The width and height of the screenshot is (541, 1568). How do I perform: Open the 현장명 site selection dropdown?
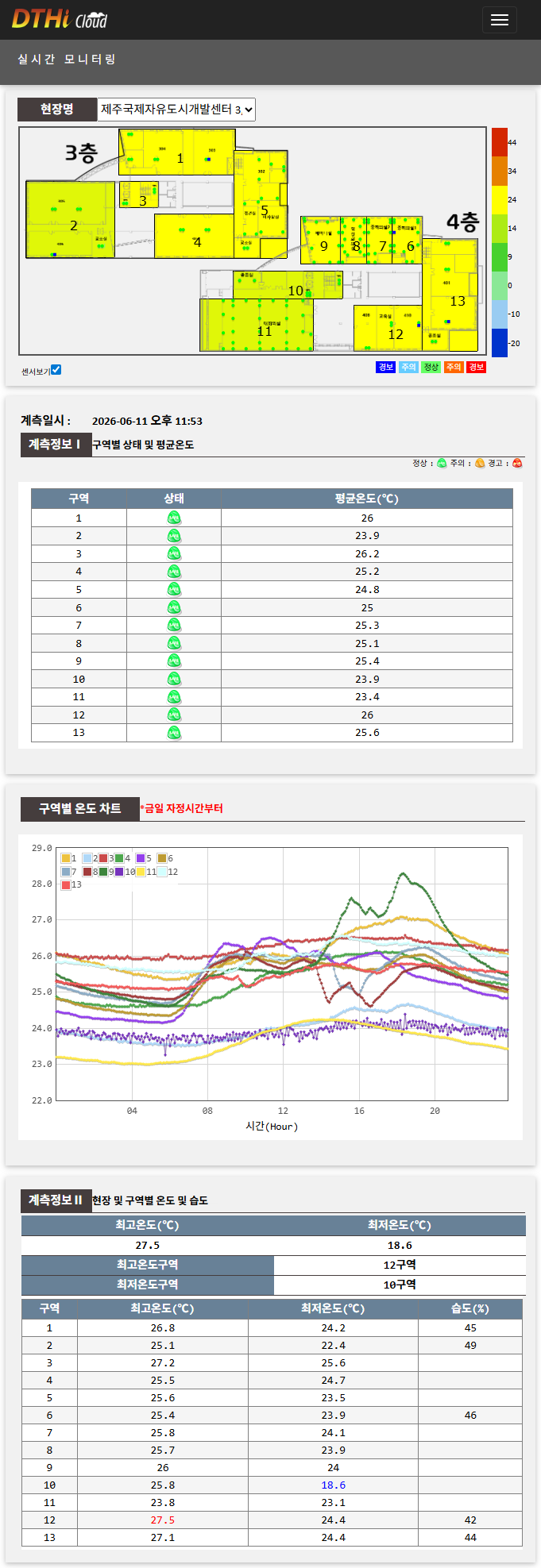coord(176,109)
